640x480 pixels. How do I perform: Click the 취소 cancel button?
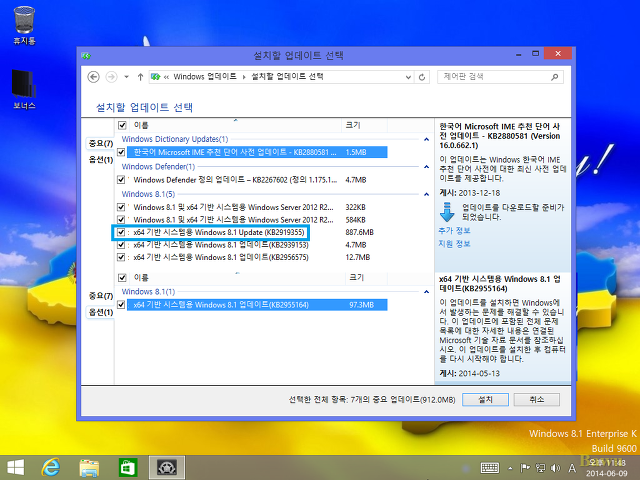537,400
